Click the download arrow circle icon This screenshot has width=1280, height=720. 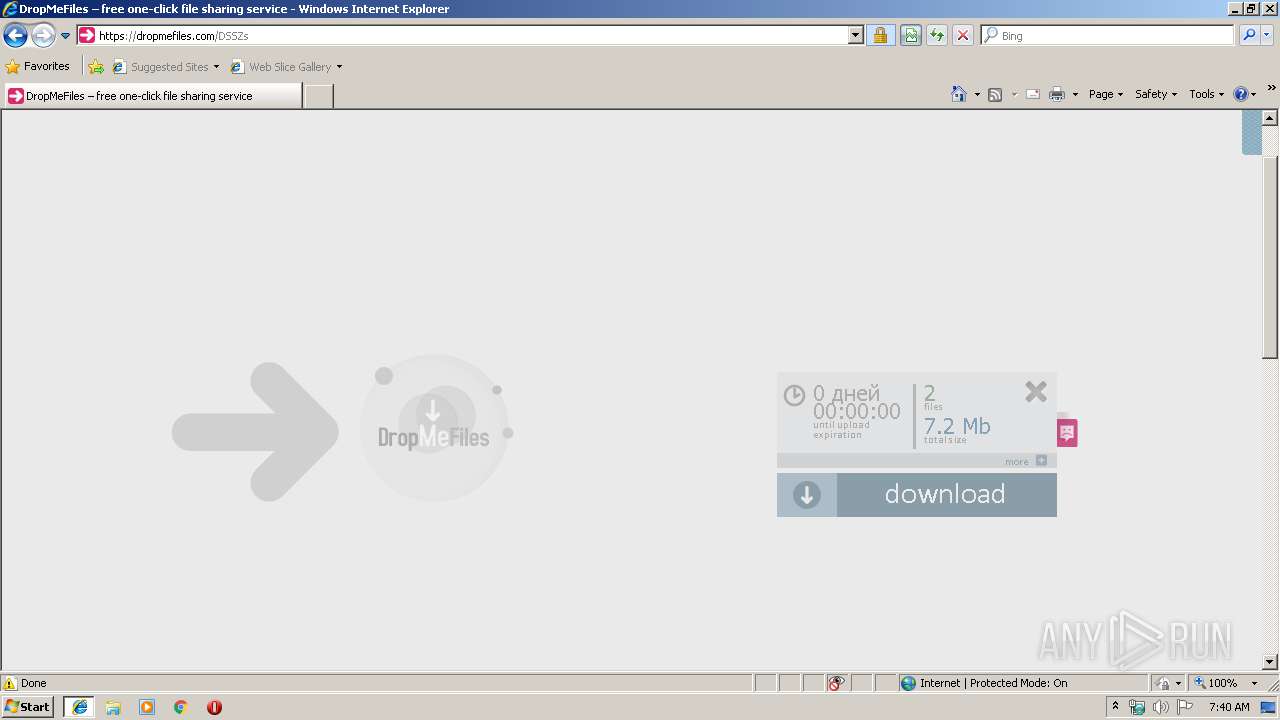(x=807, y=495)
